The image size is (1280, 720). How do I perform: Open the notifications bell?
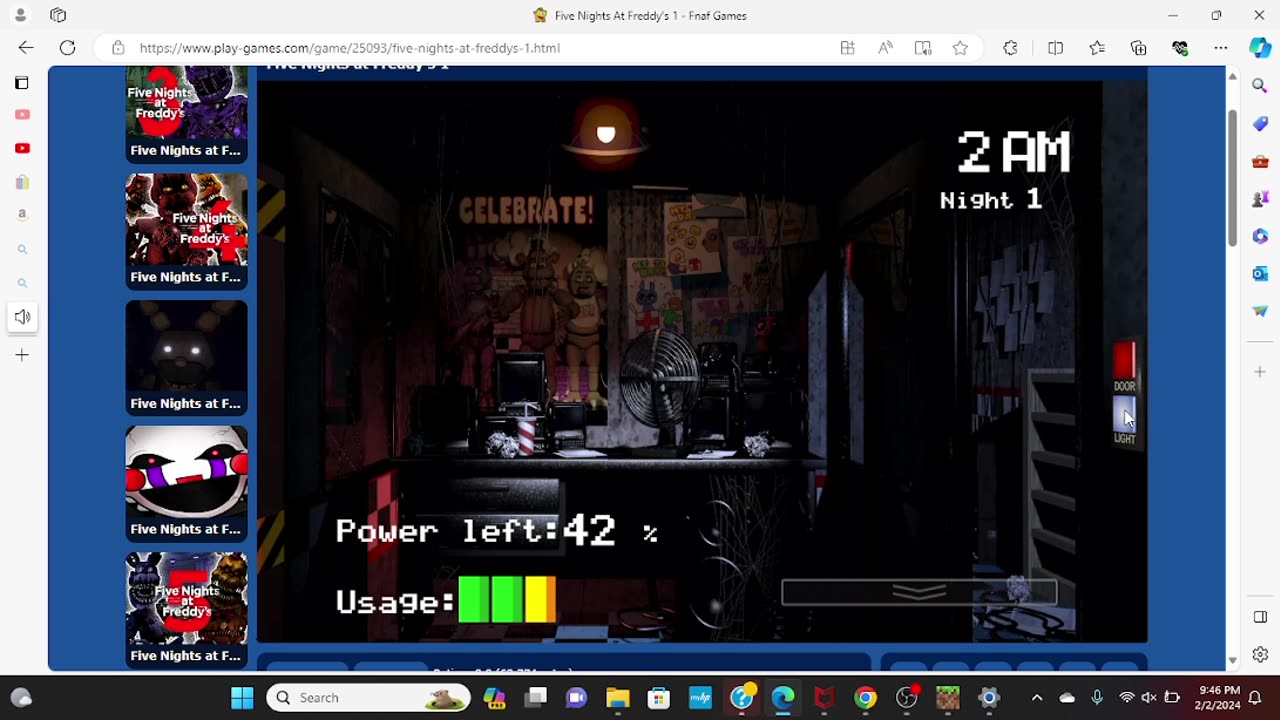(1255, 698)
